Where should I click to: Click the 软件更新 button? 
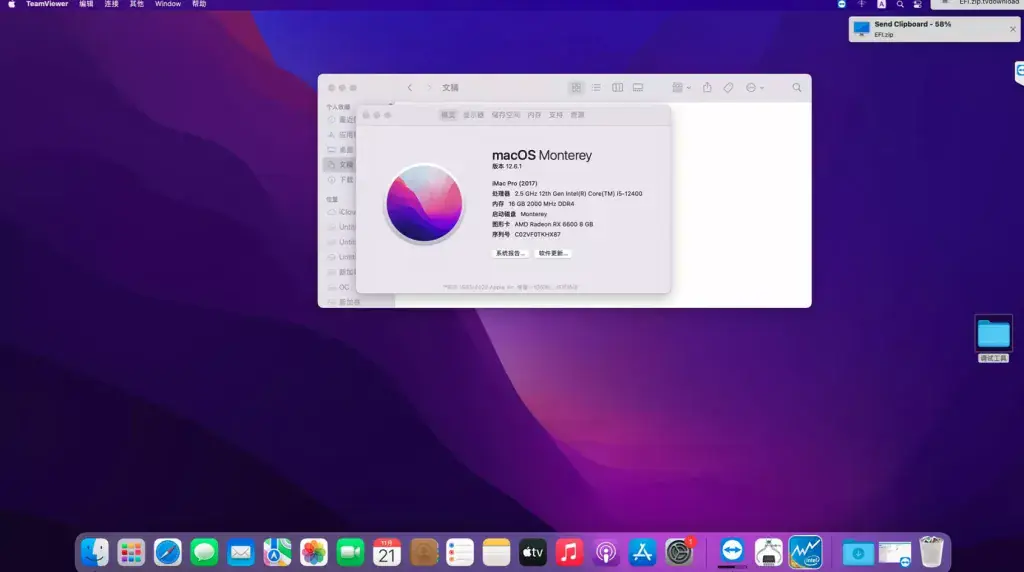tap(553, 253)
